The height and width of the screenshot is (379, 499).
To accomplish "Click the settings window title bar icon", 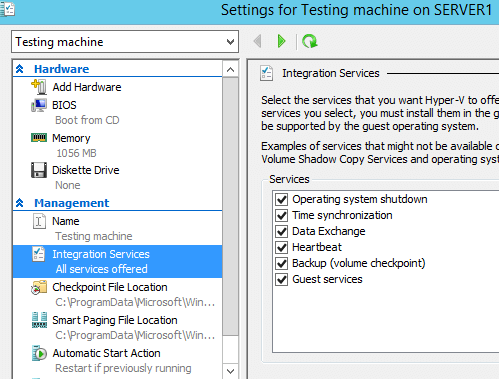I will point(7,9).
